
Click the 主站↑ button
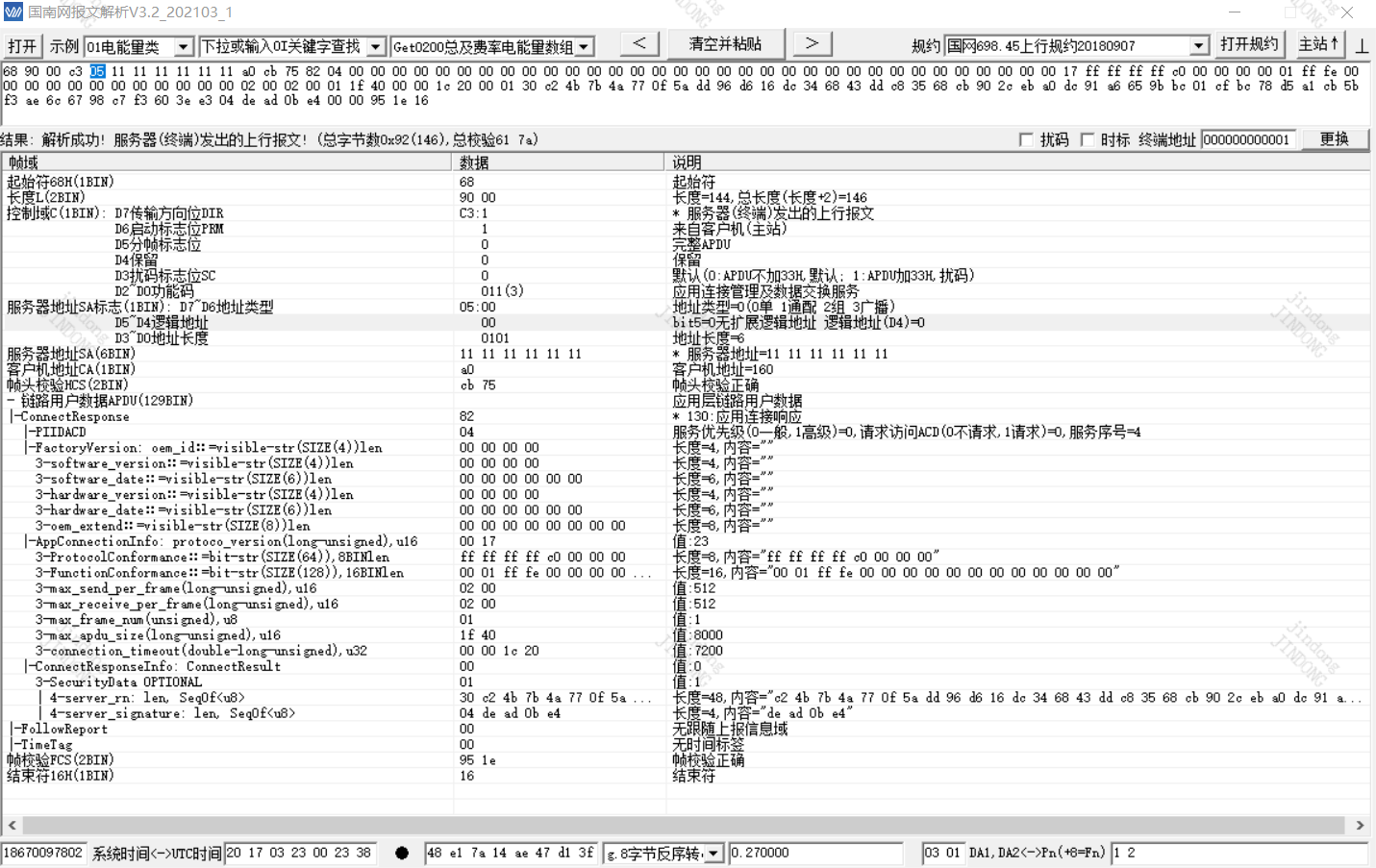[x=1318, y=44]
